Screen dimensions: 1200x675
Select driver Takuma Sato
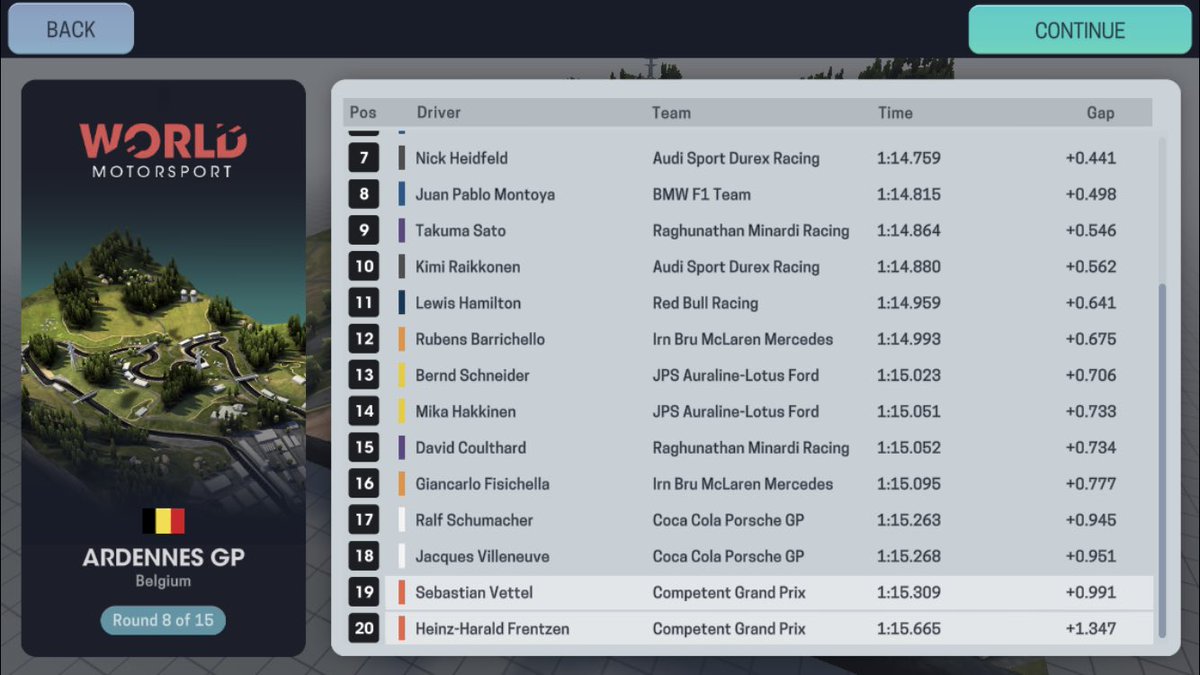(x=461, y=230)
